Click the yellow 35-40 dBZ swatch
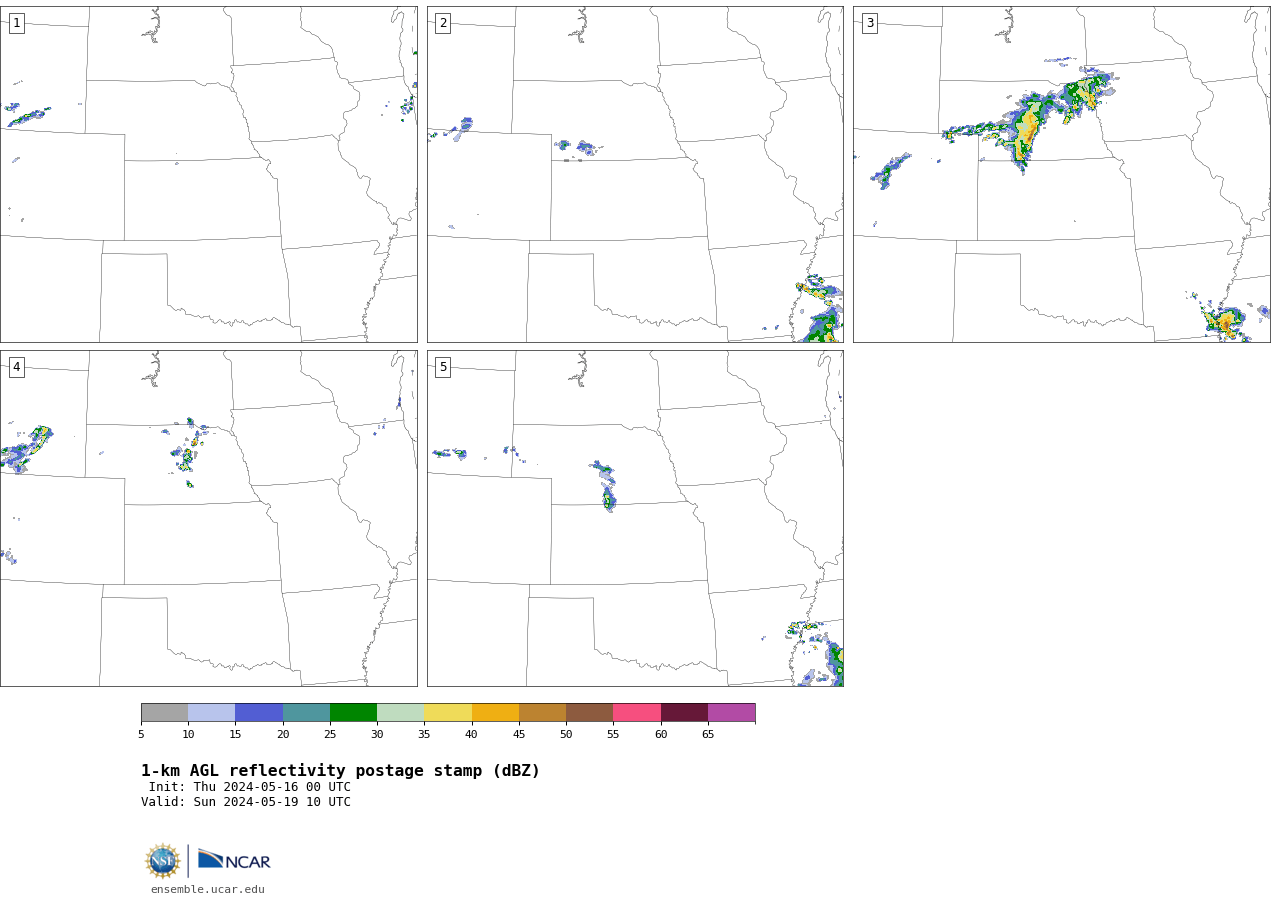1280x901 pixels. click(x=448, y=713)
